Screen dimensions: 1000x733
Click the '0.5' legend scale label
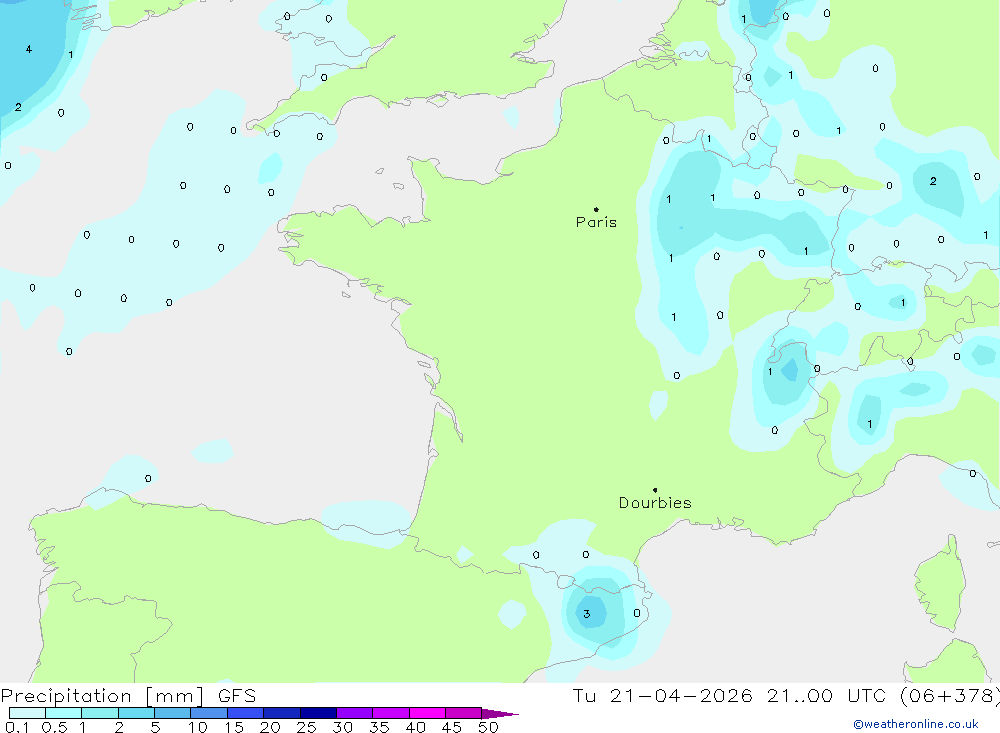click(54, 727)
